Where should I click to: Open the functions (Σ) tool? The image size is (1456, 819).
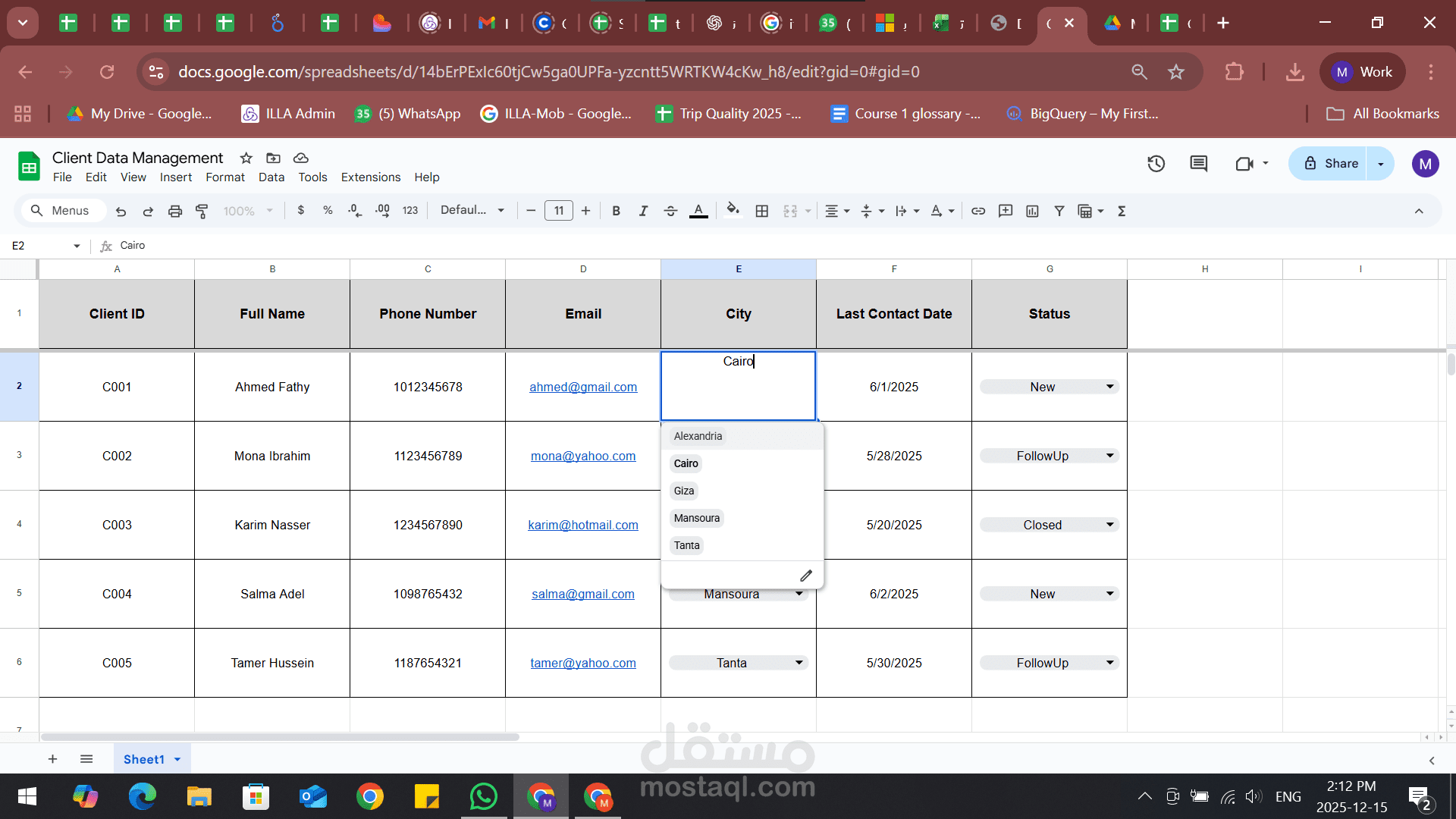tap(1122, 211)
